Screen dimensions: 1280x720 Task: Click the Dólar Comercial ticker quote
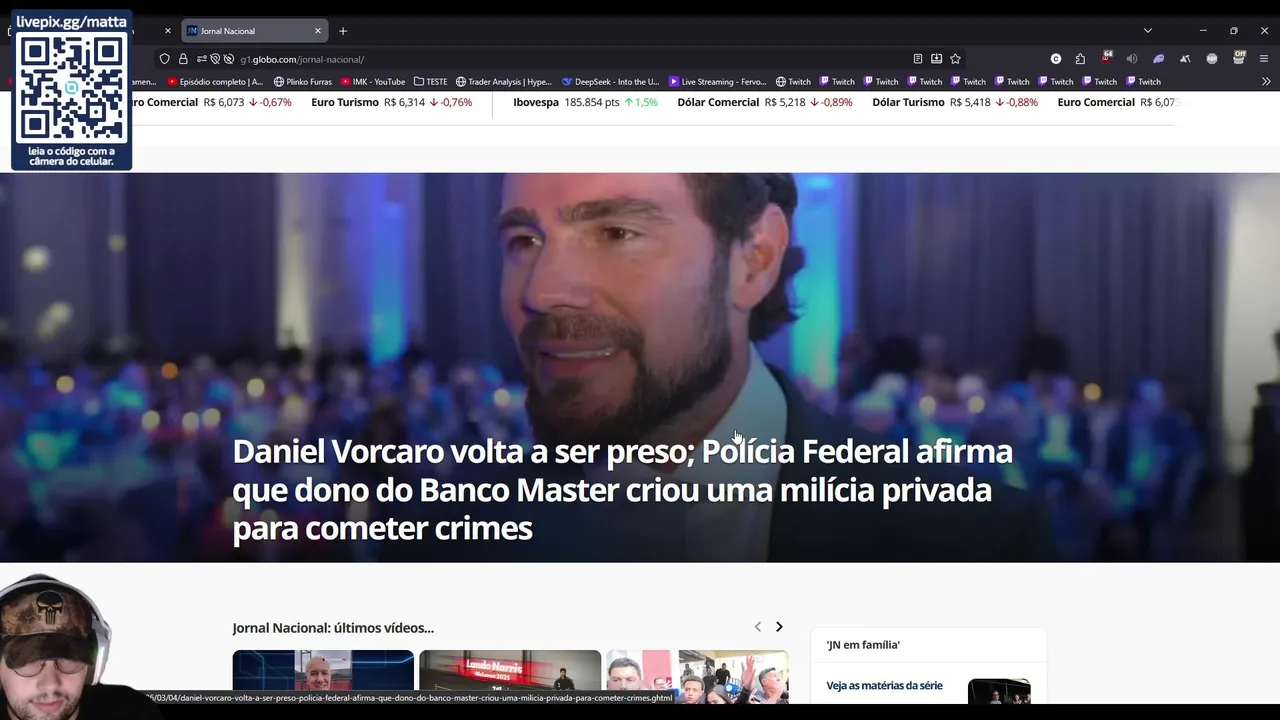765,102
